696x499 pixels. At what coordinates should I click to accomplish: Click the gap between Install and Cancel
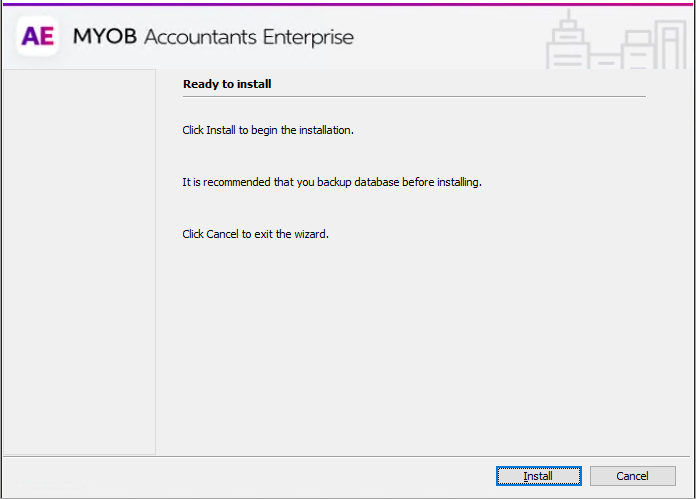click(x=585, y=476)
